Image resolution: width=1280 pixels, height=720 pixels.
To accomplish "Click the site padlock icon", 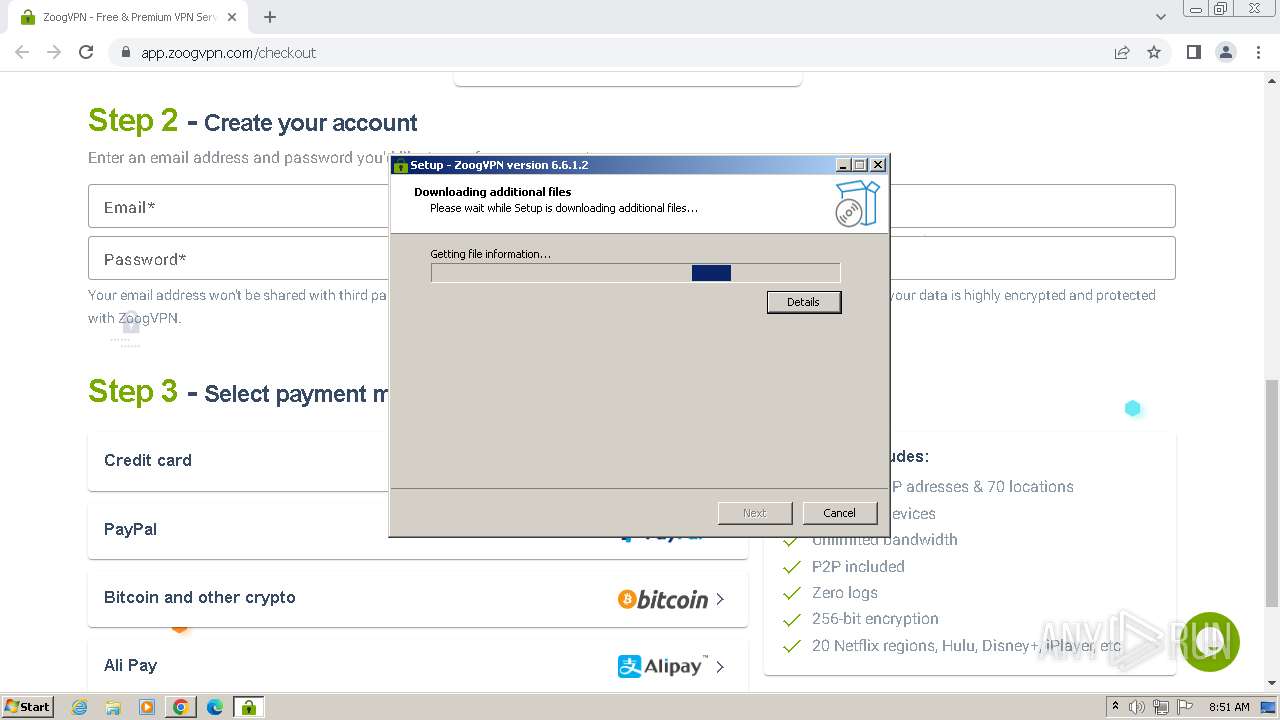I will click(x=126, y=52).
